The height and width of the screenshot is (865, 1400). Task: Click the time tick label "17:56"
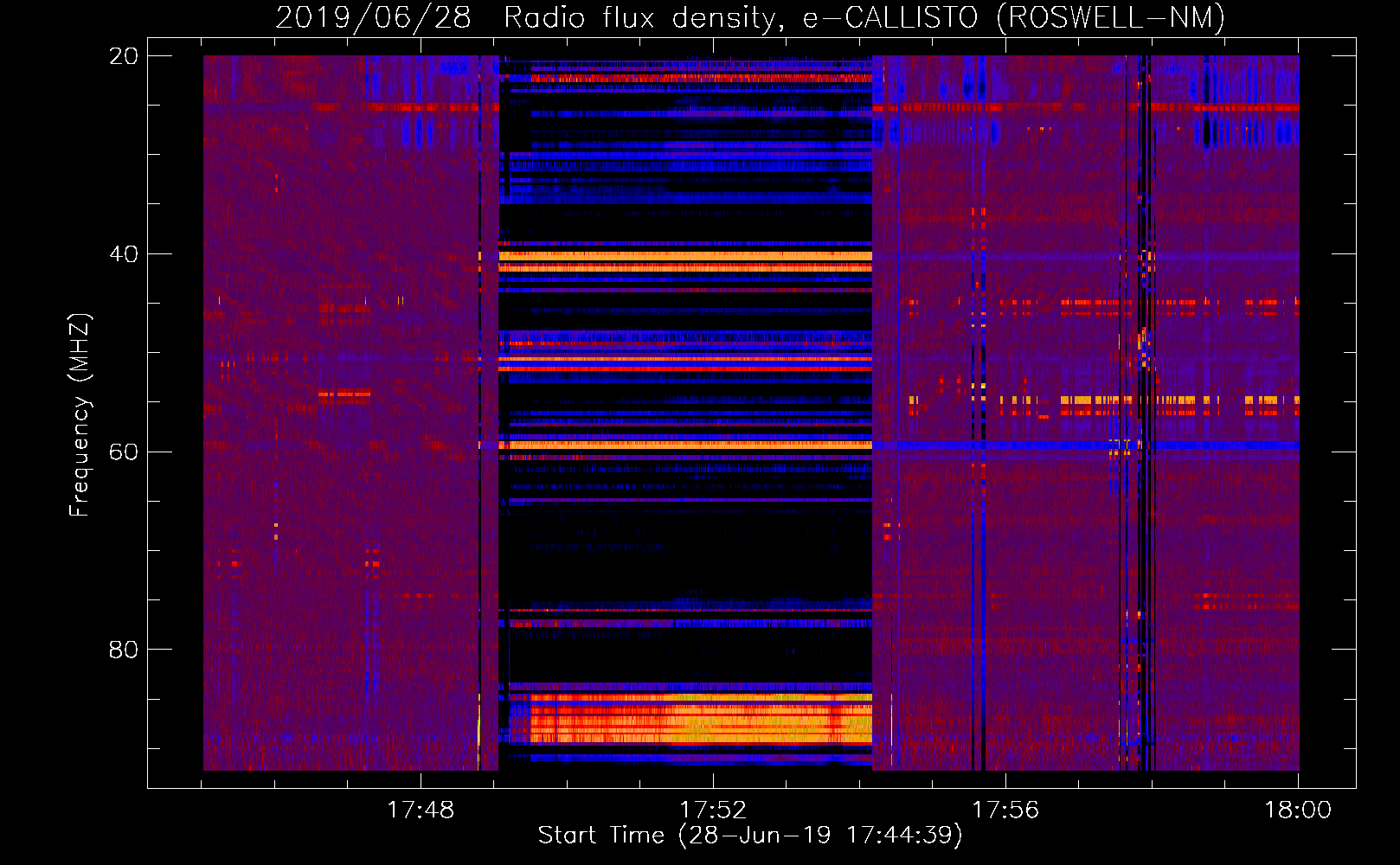[1005, 811]
